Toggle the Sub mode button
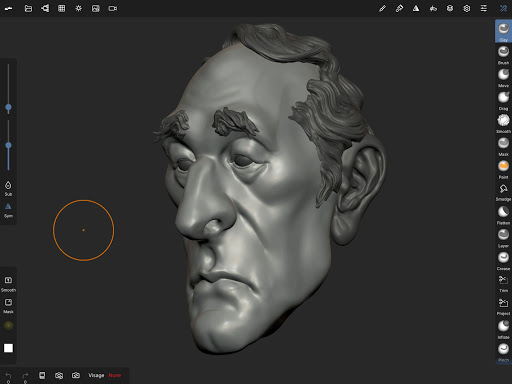Viewport: 512px width, 384px height. pyautogui.click(x=8, y=188)
